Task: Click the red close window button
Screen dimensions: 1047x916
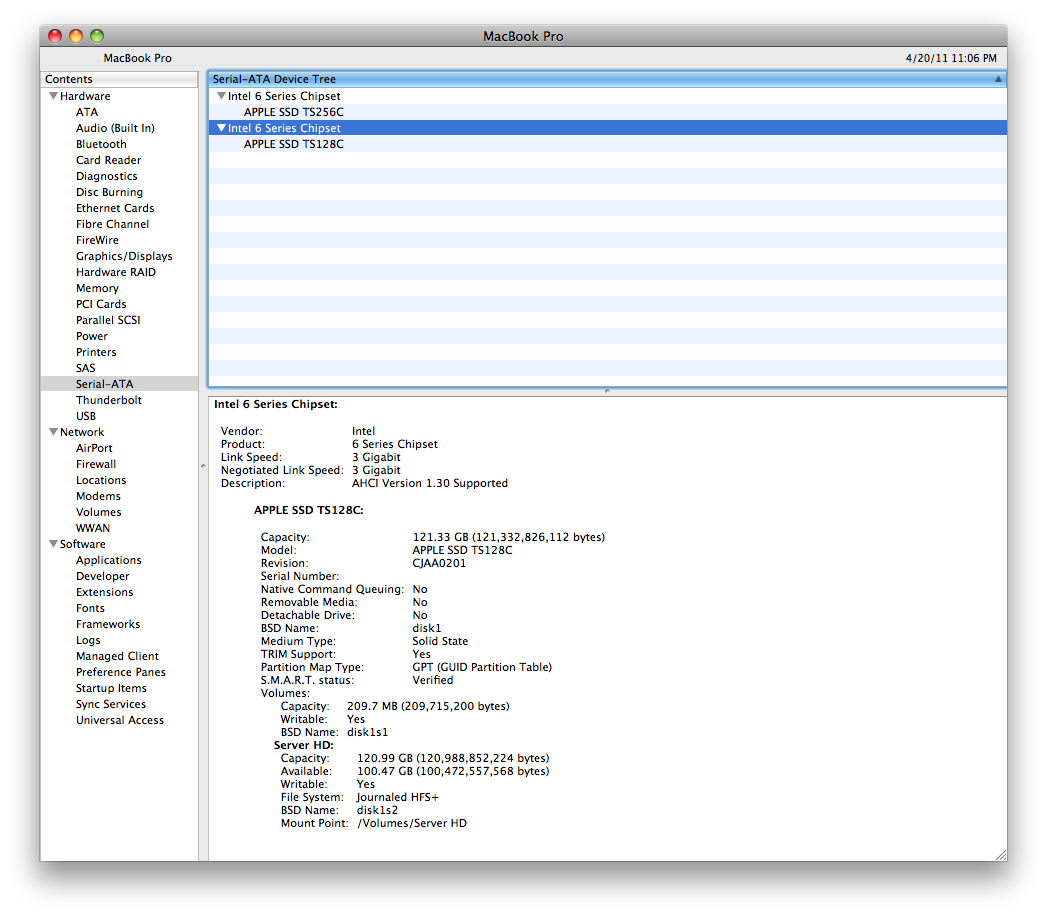Action: pyautogui.click(x=55, y=36)
